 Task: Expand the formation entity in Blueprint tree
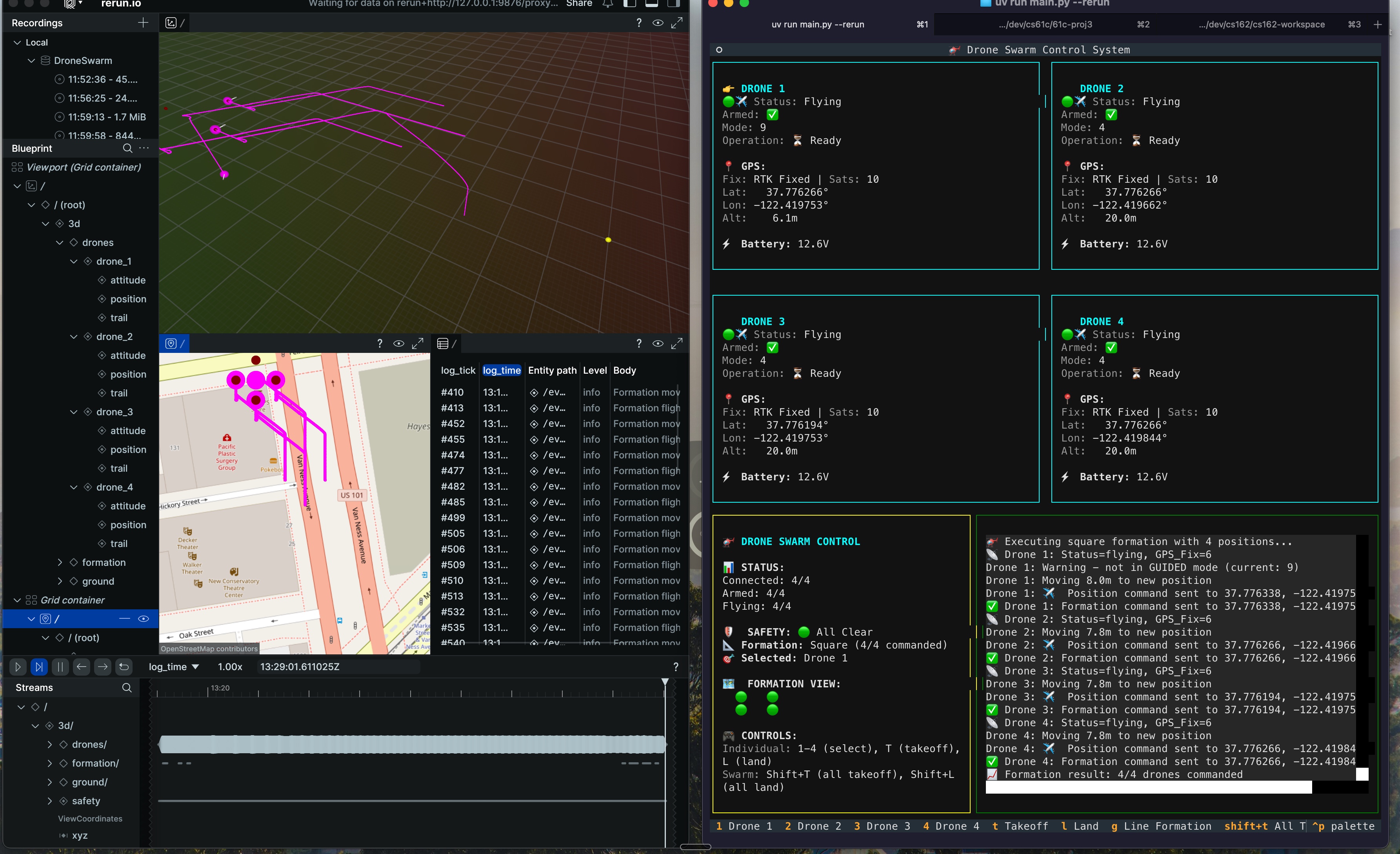pyautogui.click(x=60, y=563)
